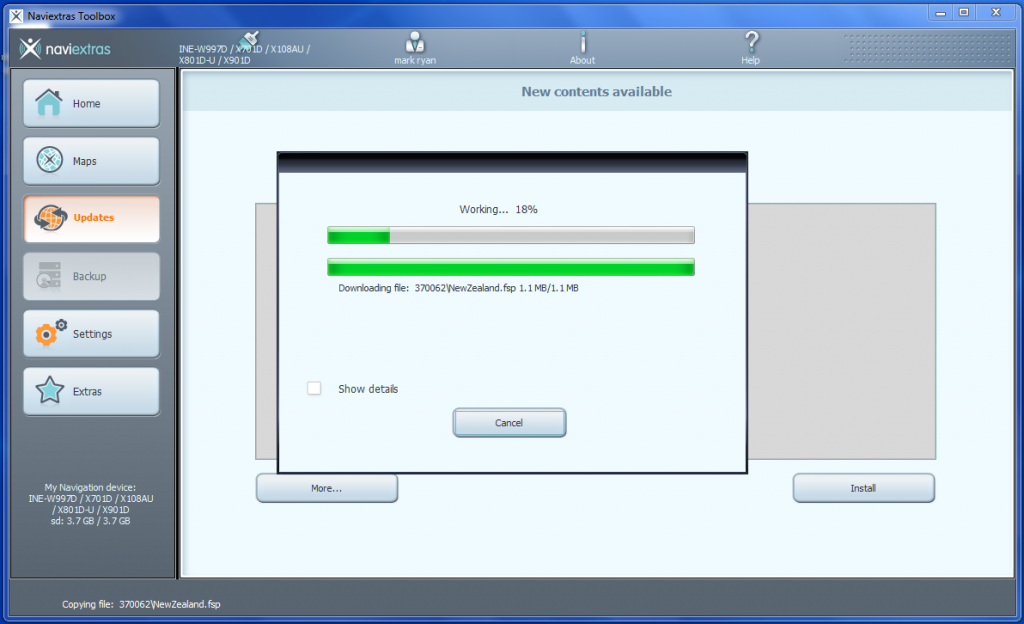1024x624 pixels.
Task: Click the 18% overall progress bar
Action: pyautogui.click(x=510, y=235)
